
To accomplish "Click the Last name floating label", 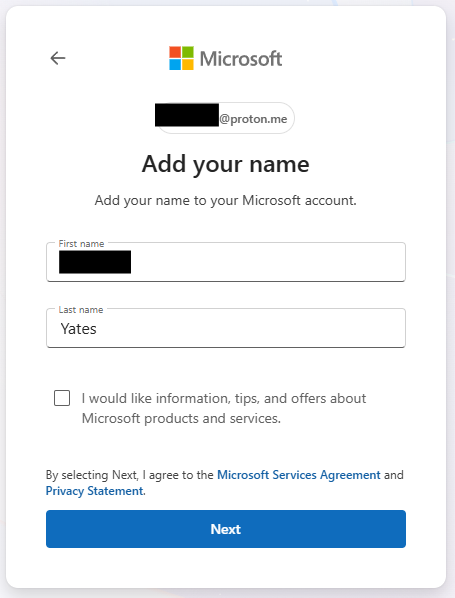I will [x=81, y=310].
